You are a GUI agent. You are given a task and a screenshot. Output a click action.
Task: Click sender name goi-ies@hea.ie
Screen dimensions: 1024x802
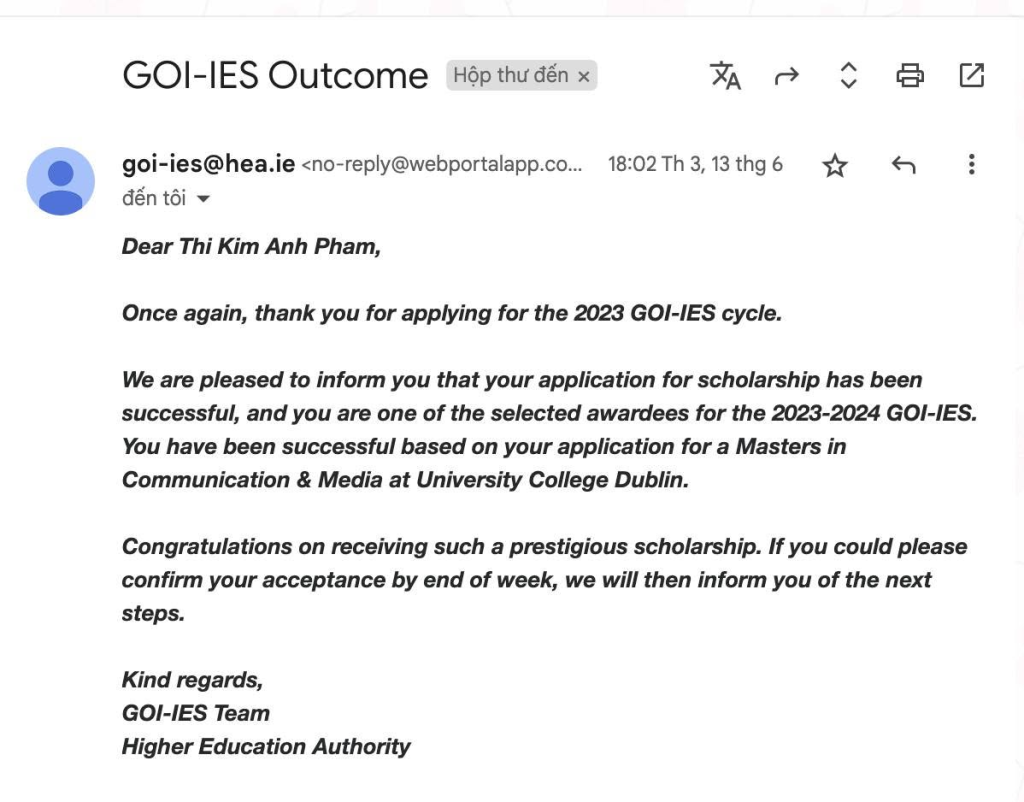coord(208,163)
